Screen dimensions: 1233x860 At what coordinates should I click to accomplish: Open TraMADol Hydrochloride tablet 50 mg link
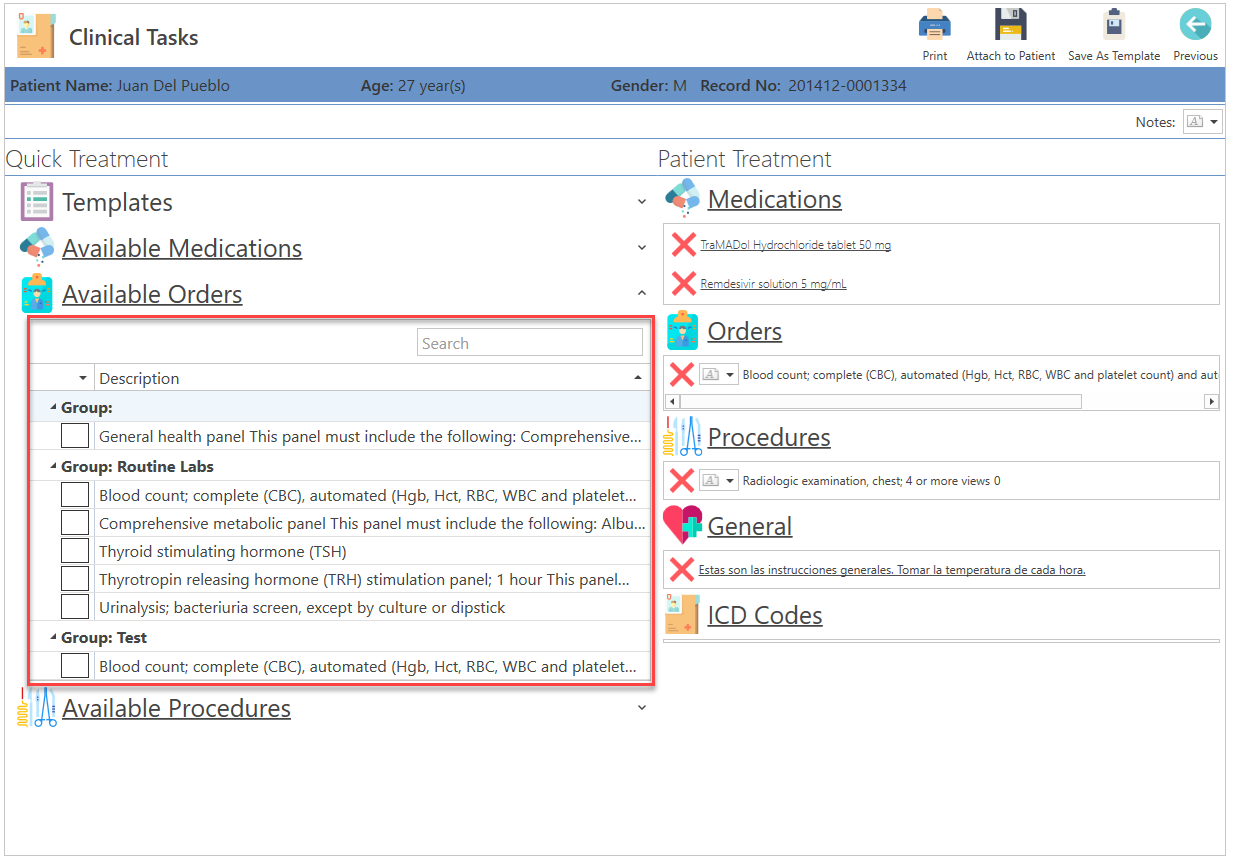[x=795, y=245]
